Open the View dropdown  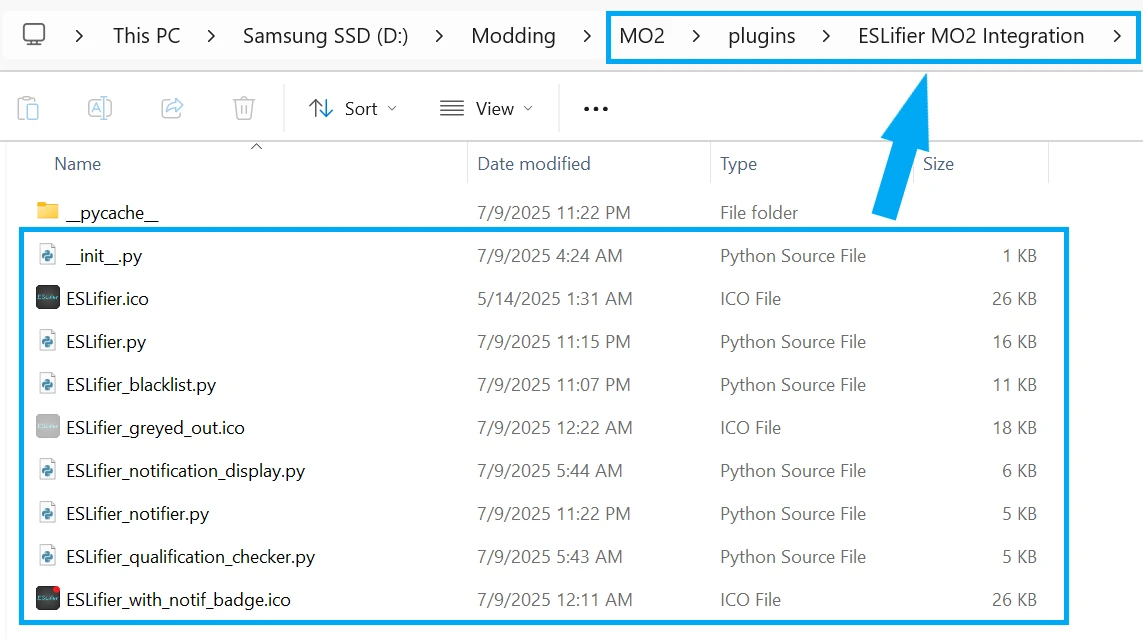point(487,109)
